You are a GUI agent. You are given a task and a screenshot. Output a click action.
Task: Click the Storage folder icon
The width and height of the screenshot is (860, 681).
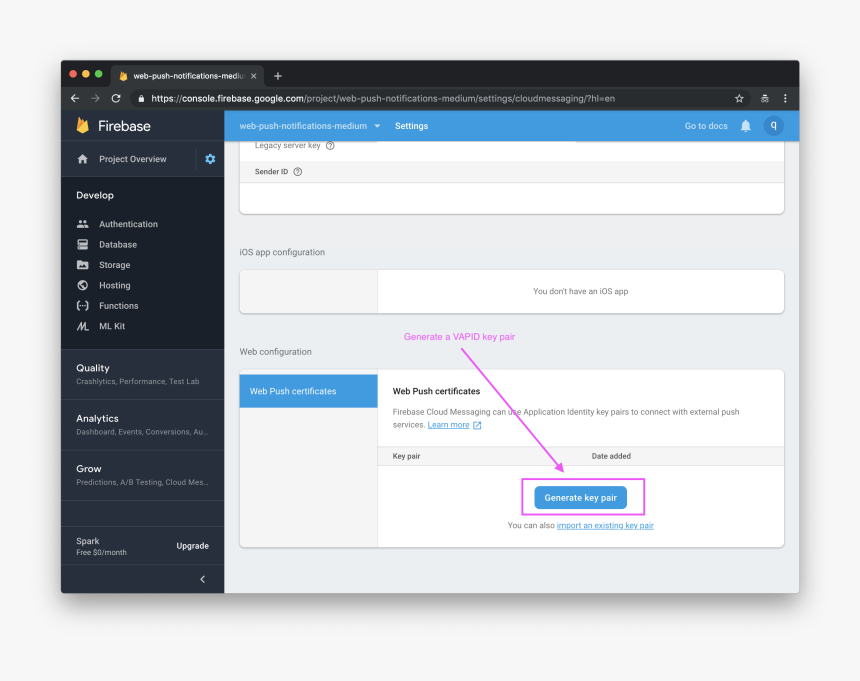(x=83, y=265)
